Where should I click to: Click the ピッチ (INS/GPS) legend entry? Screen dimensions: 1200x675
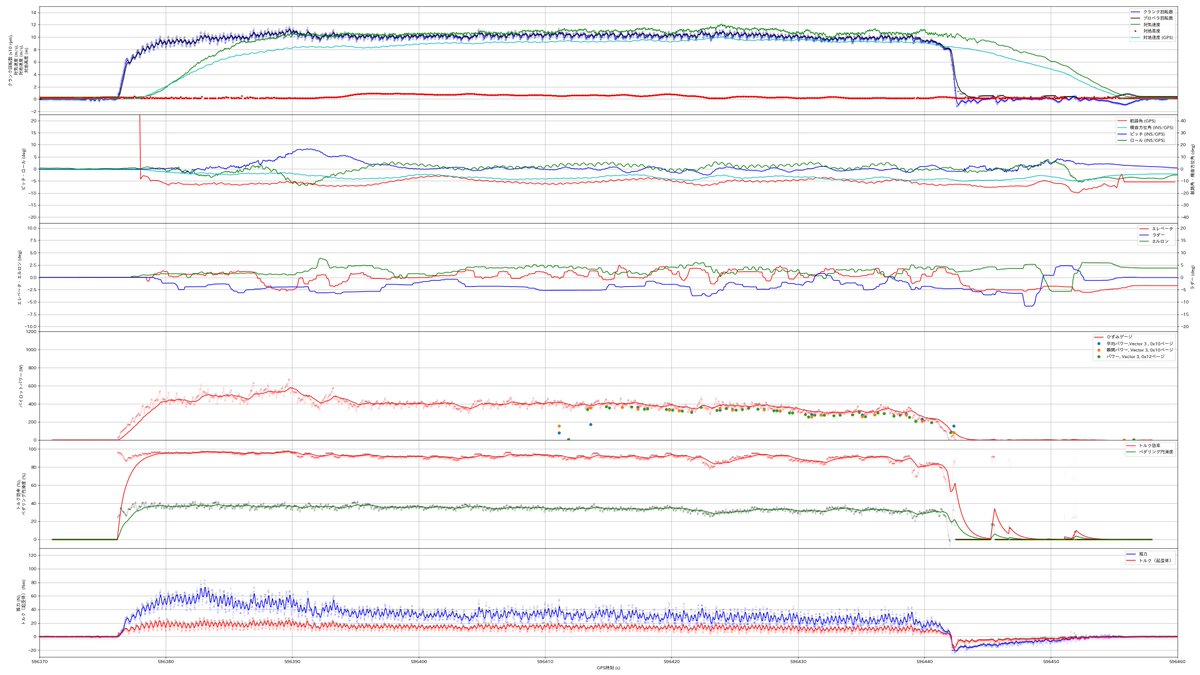(1141, 134)
